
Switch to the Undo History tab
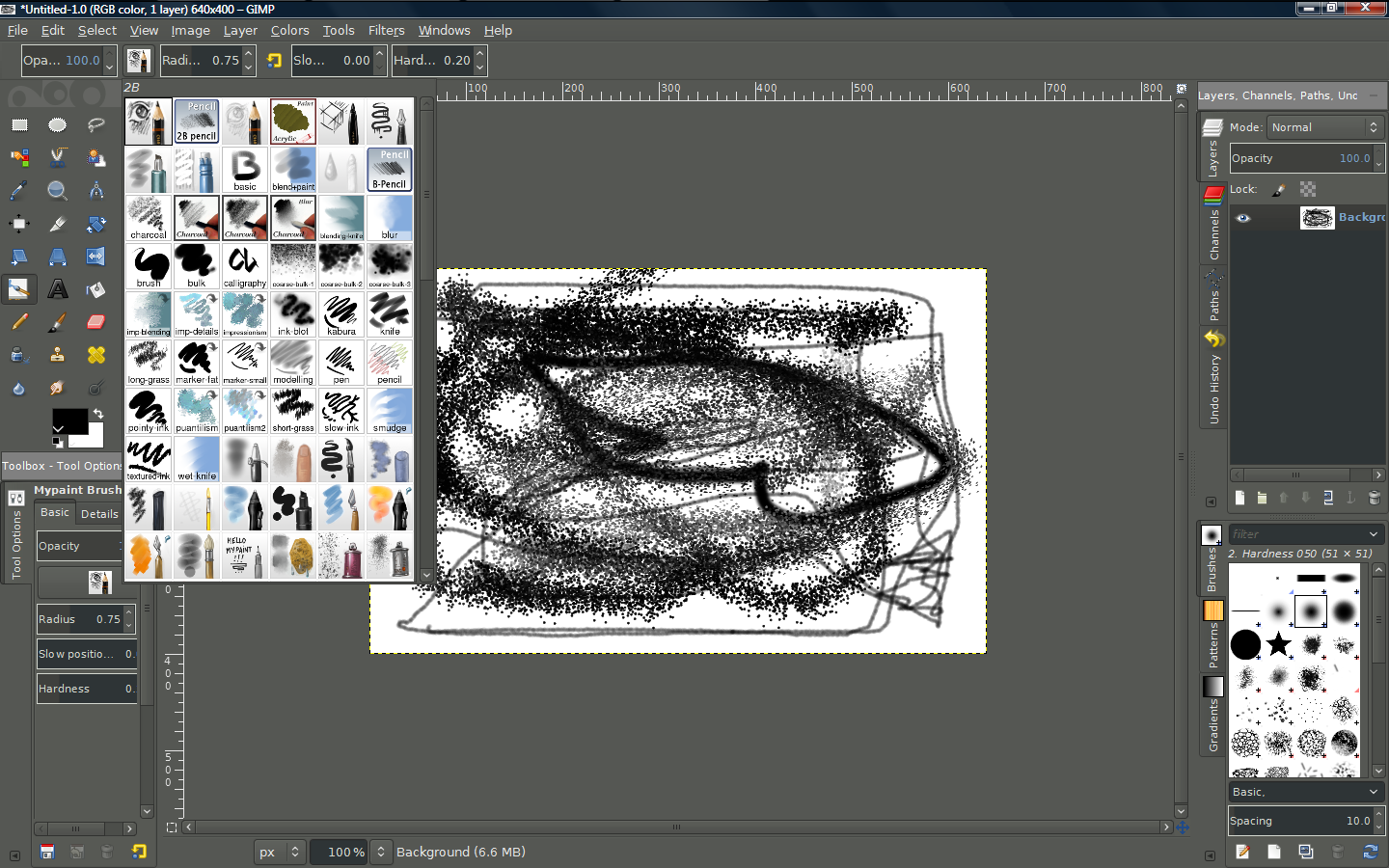[x=1213, y=378]
